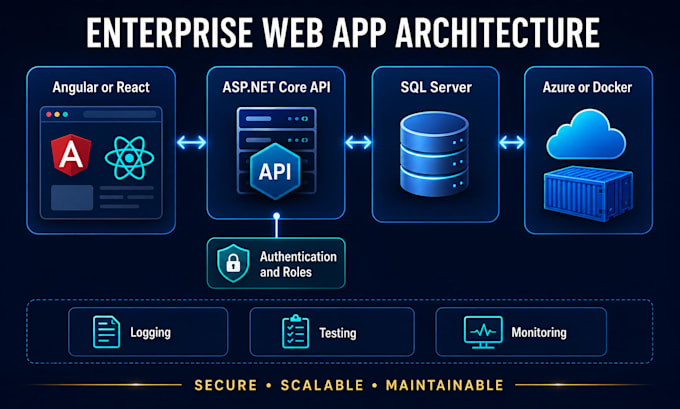Click the word 'SCALABLE' in the footer

tap(322, 385)
